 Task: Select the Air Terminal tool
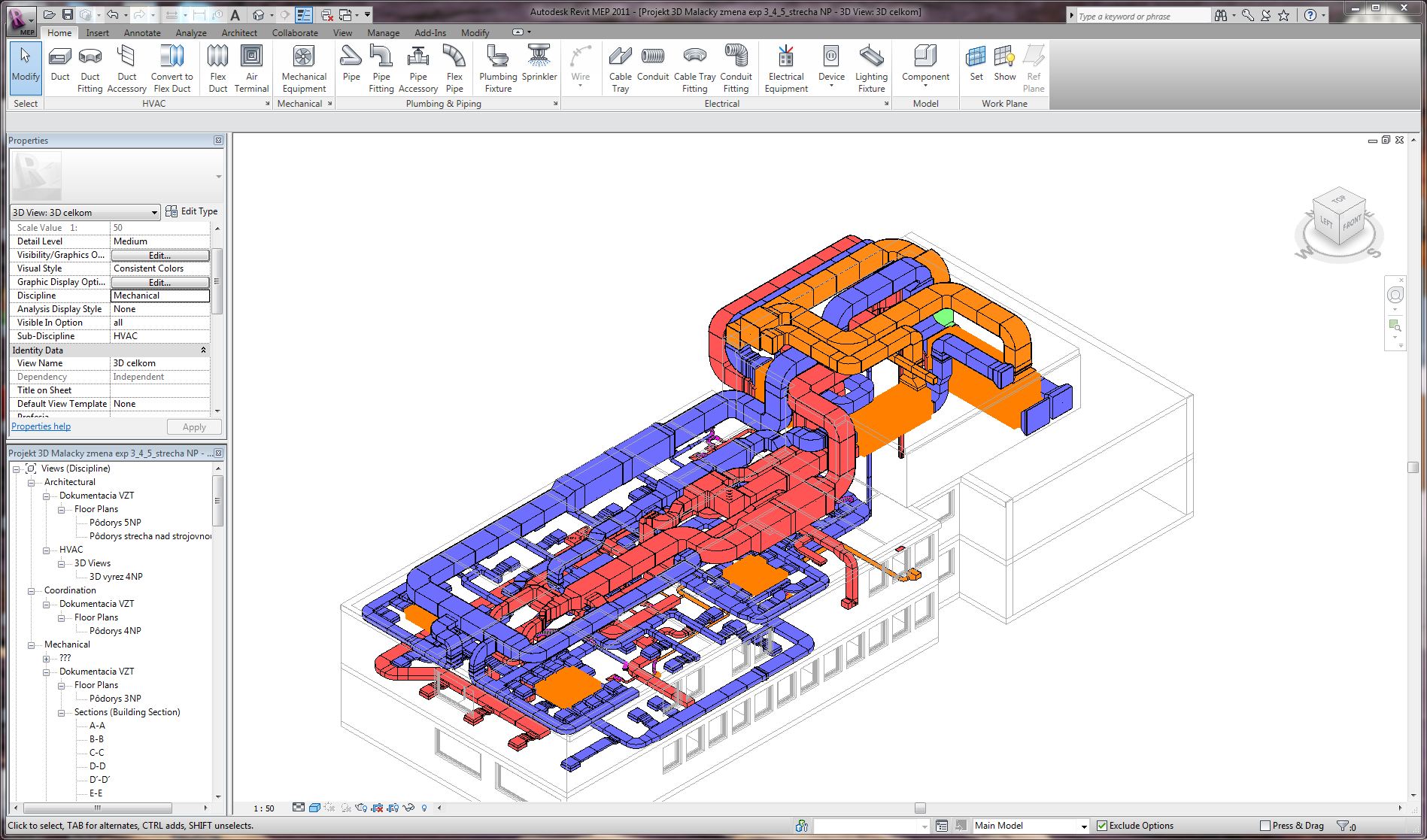point(251,68)
